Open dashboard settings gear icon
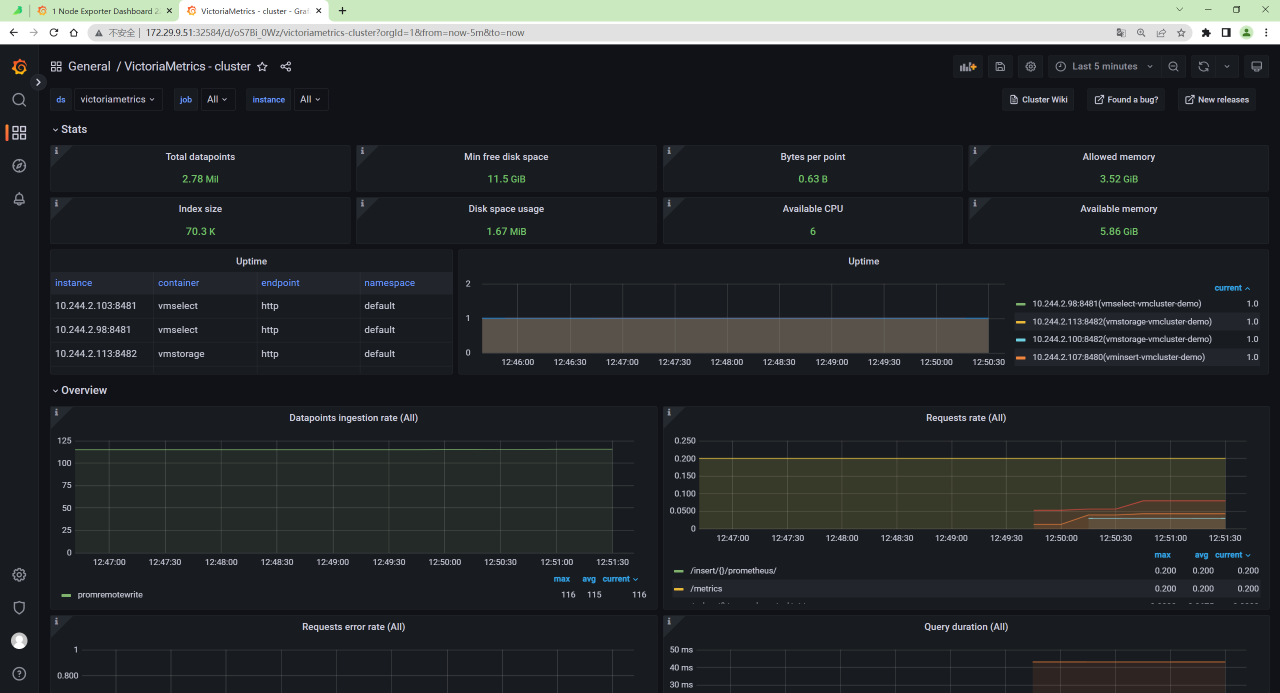The image size is (1280, 693). coord(1031,67)
